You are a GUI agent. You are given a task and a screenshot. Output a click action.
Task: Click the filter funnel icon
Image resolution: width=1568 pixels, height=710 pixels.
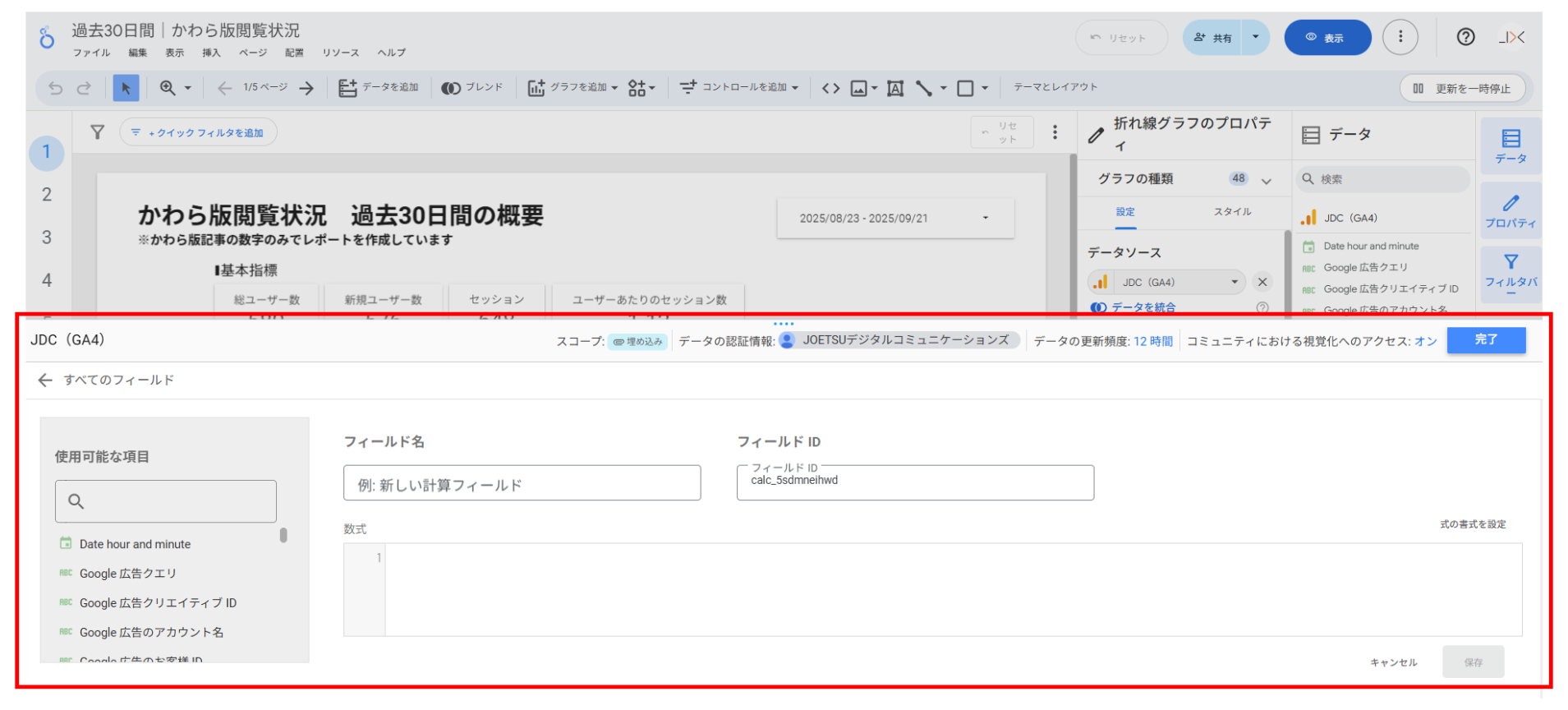[x=97, y=132]
